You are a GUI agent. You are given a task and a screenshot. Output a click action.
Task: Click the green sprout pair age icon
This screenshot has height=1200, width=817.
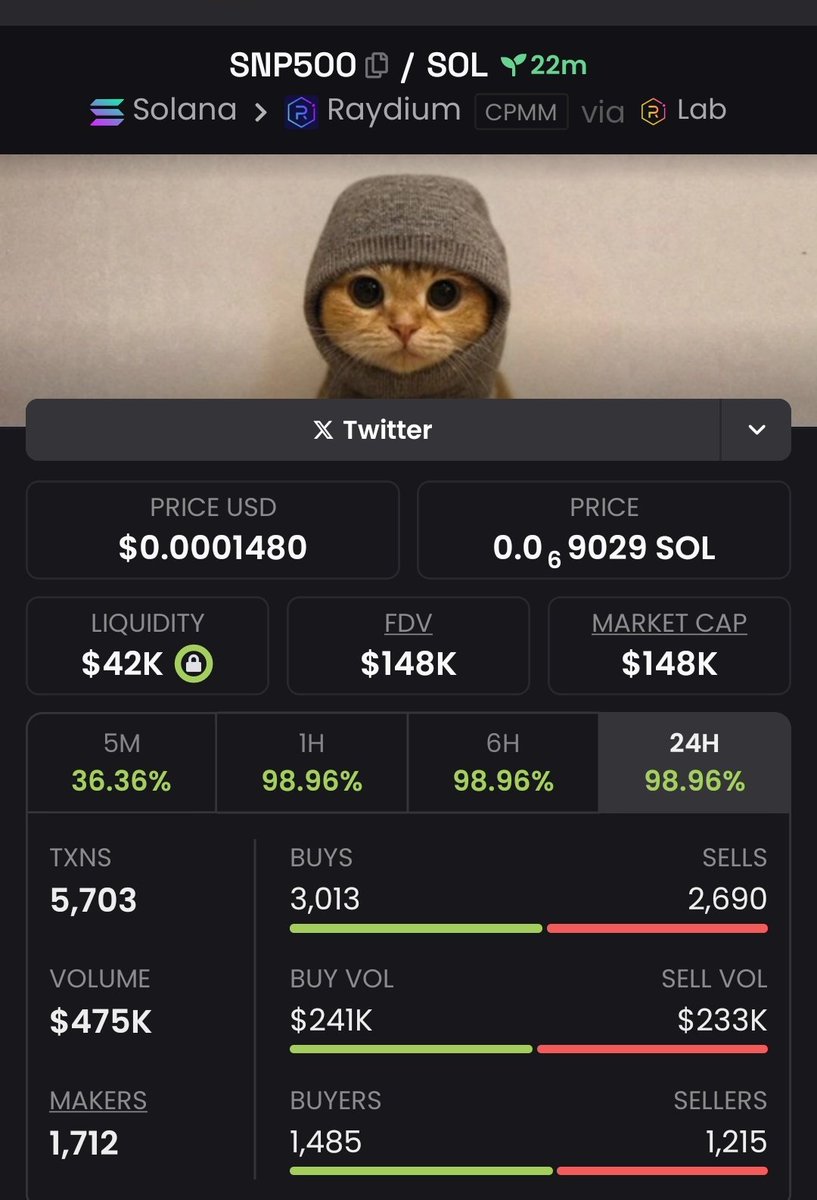513,66
